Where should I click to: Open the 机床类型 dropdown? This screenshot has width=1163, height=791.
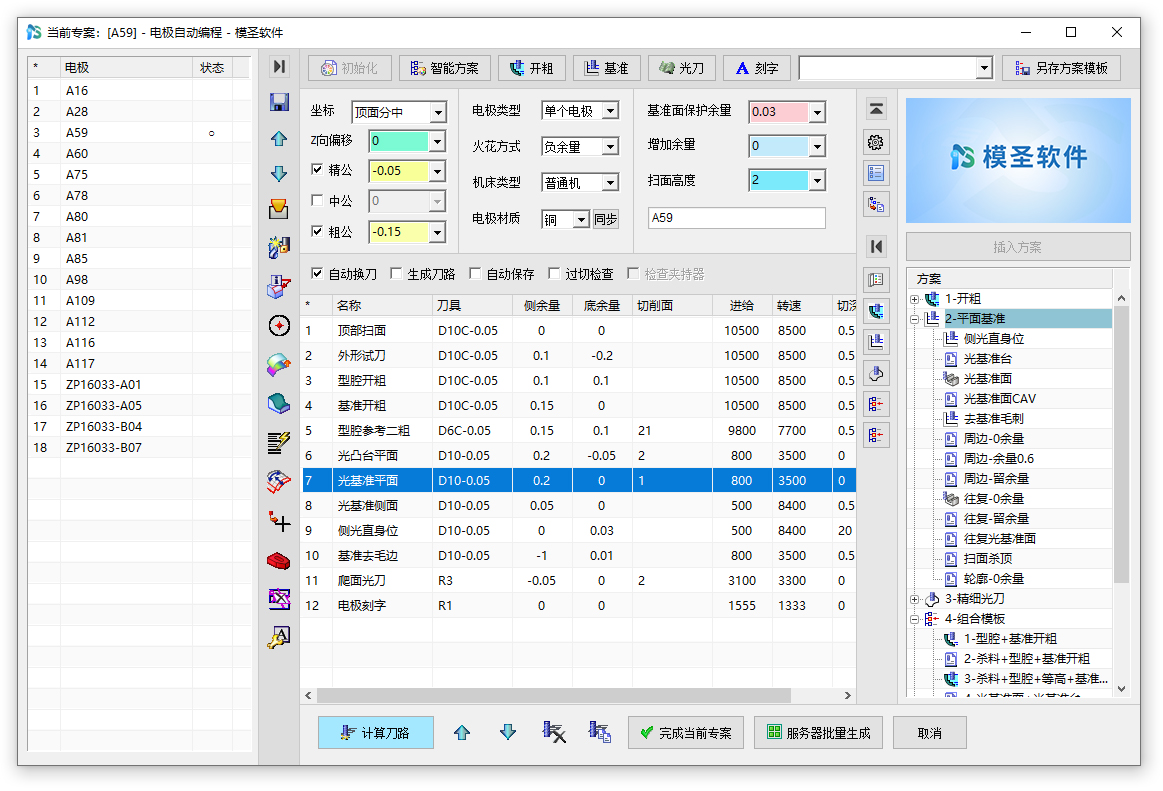point(609,183)
